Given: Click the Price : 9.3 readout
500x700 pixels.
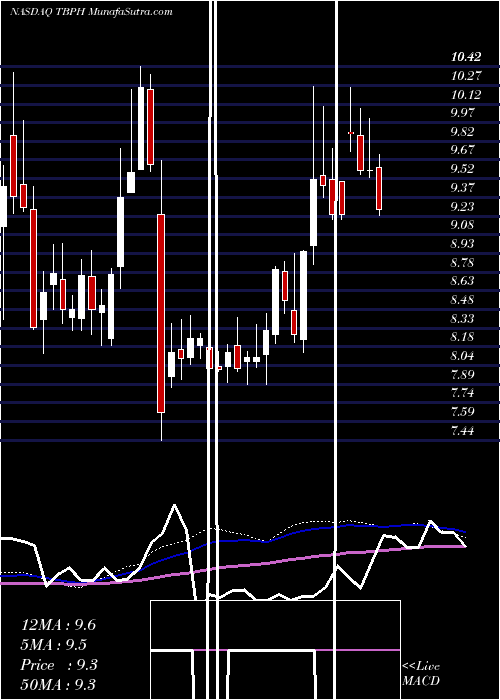Looking at the screenshot, I should tap(59, 665).
